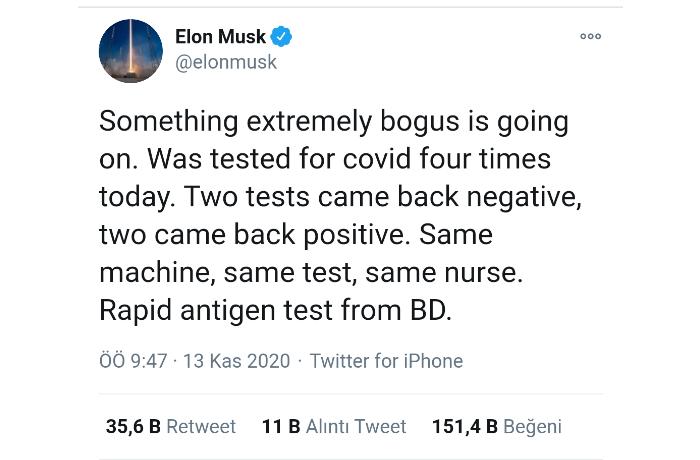700x460 pixels.
Task: View the 11 B Alıntı Tweet list
Action: (x=334, y=427)
